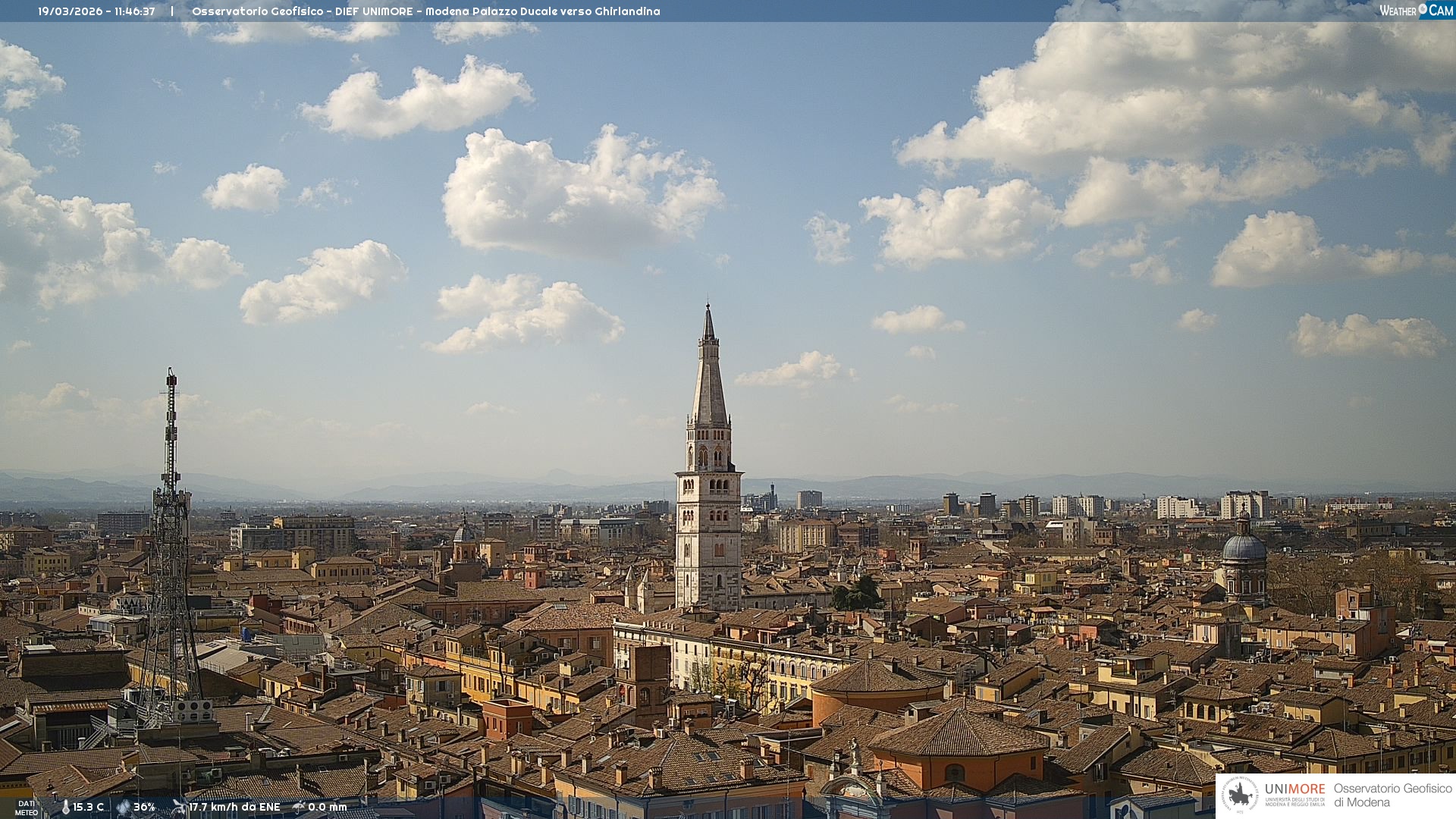Click the thermometer temperature icon
This screenshot has height=819, width=1456.
(x=66, y=808)
